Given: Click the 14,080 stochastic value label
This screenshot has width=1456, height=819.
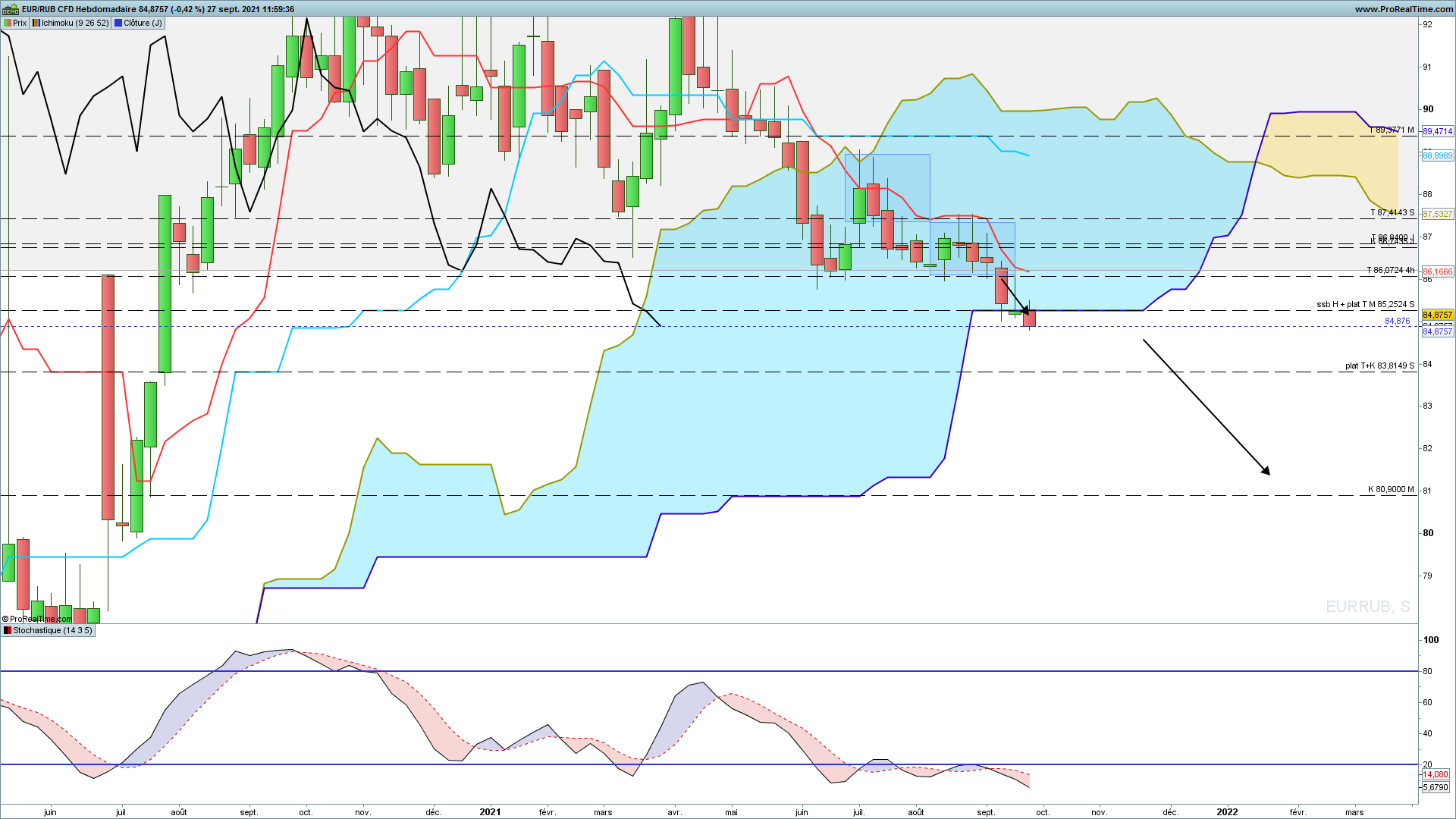Looking at the screenshot, I should (1435, 774).
